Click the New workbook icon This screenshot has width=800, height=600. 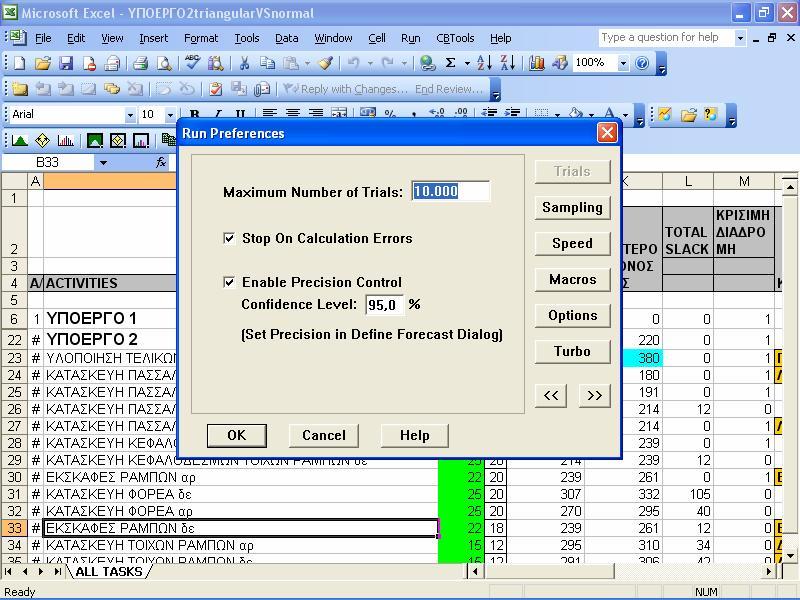coord(19,63)
